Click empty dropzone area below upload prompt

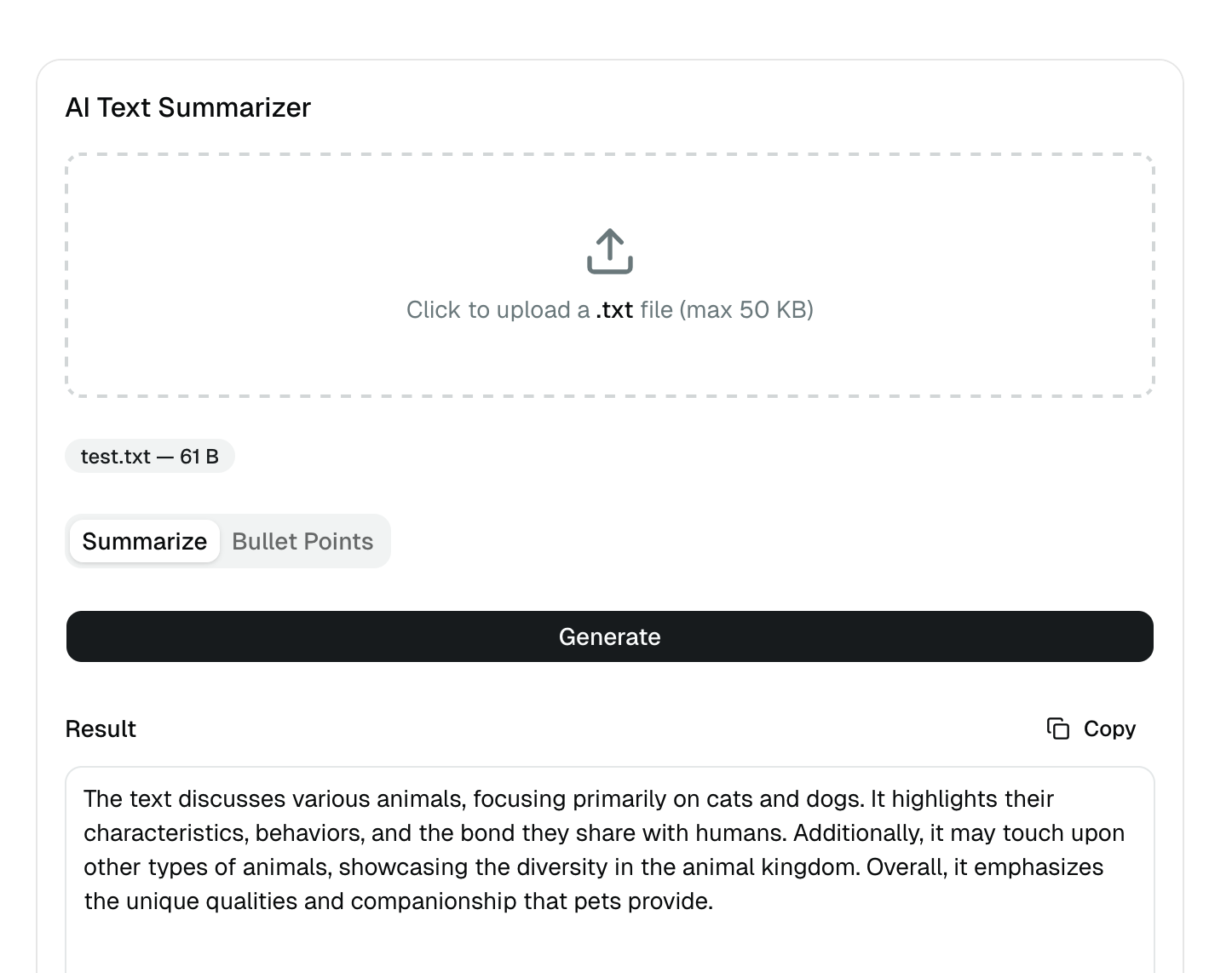pyautogui.click(x=610, y=362)
